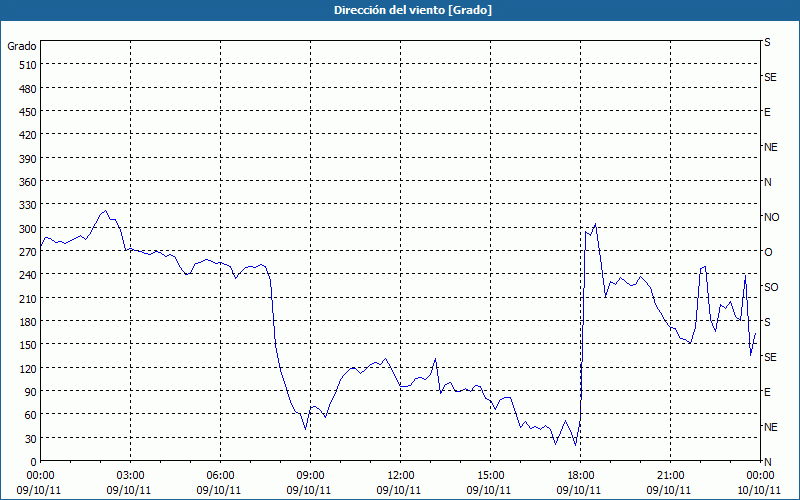
Task: Select the 06:00 time axis label
Action: (x=220, y=476)
